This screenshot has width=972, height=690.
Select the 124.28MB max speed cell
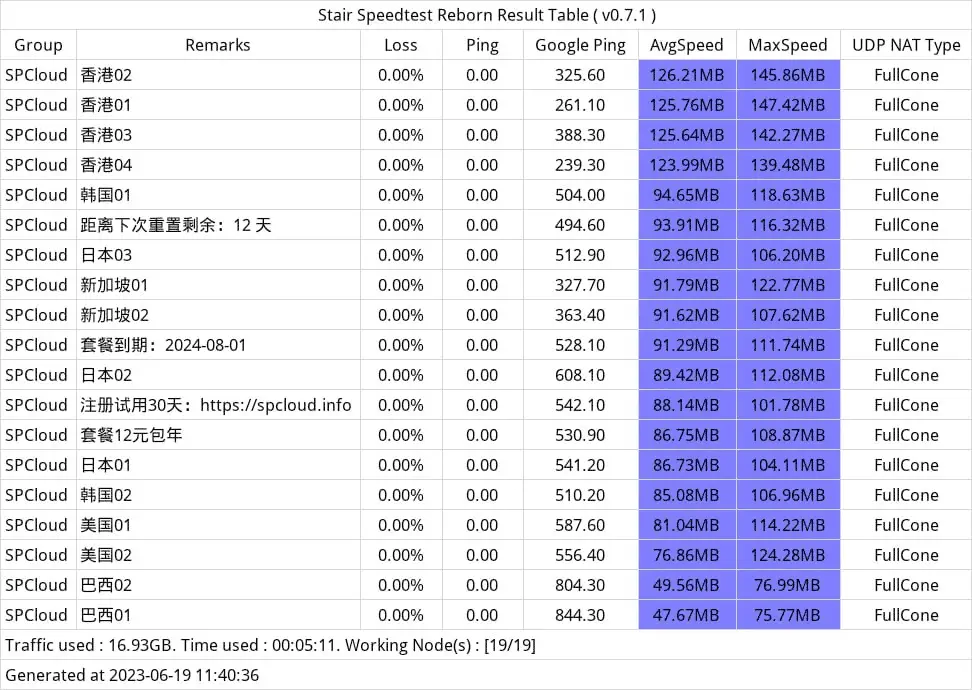(x=788, y=555)
